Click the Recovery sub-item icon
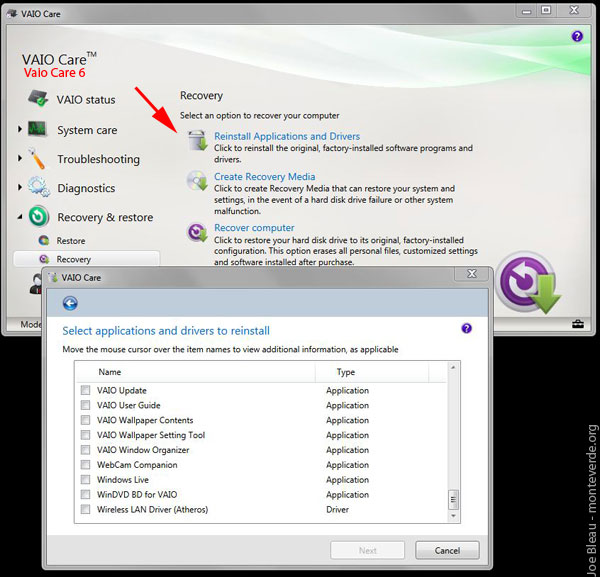 (x=44, y=259)
